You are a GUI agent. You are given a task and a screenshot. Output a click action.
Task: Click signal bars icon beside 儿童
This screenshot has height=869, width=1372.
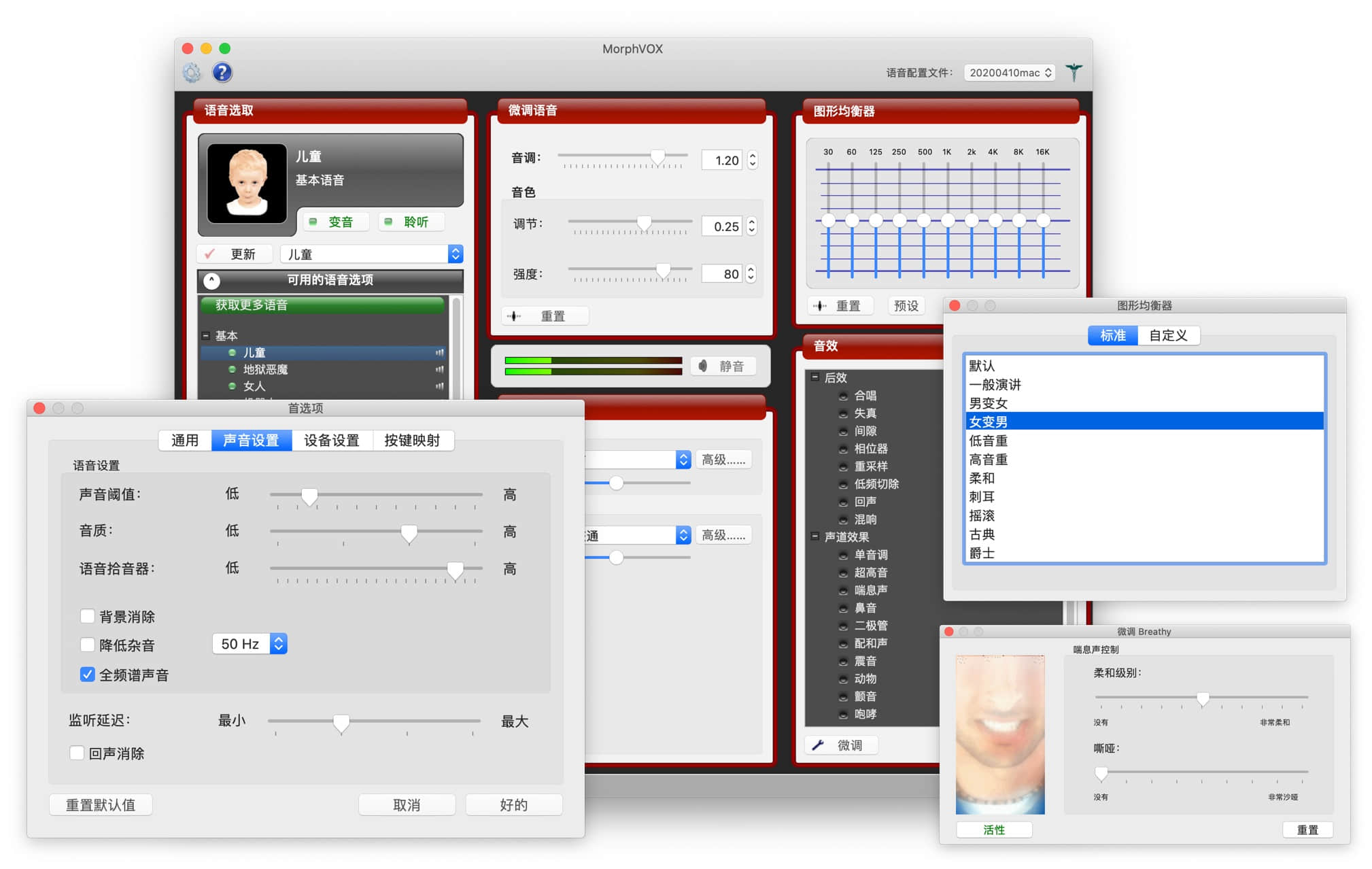coord(440,352)
